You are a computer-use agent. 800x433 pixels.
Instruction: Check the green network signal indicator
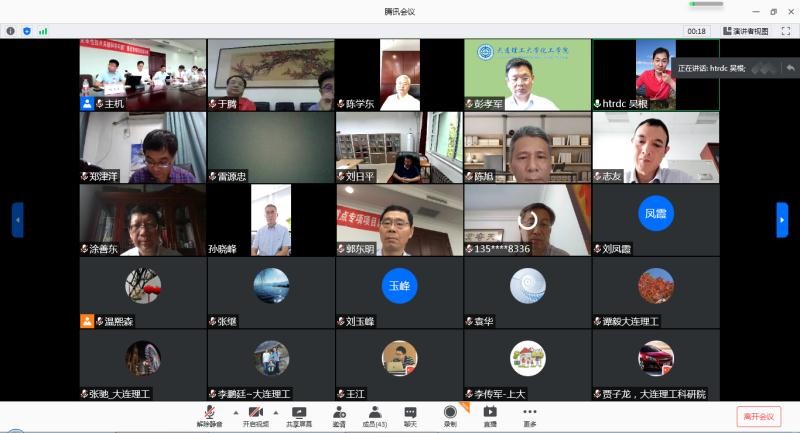[x=43, y=31]
